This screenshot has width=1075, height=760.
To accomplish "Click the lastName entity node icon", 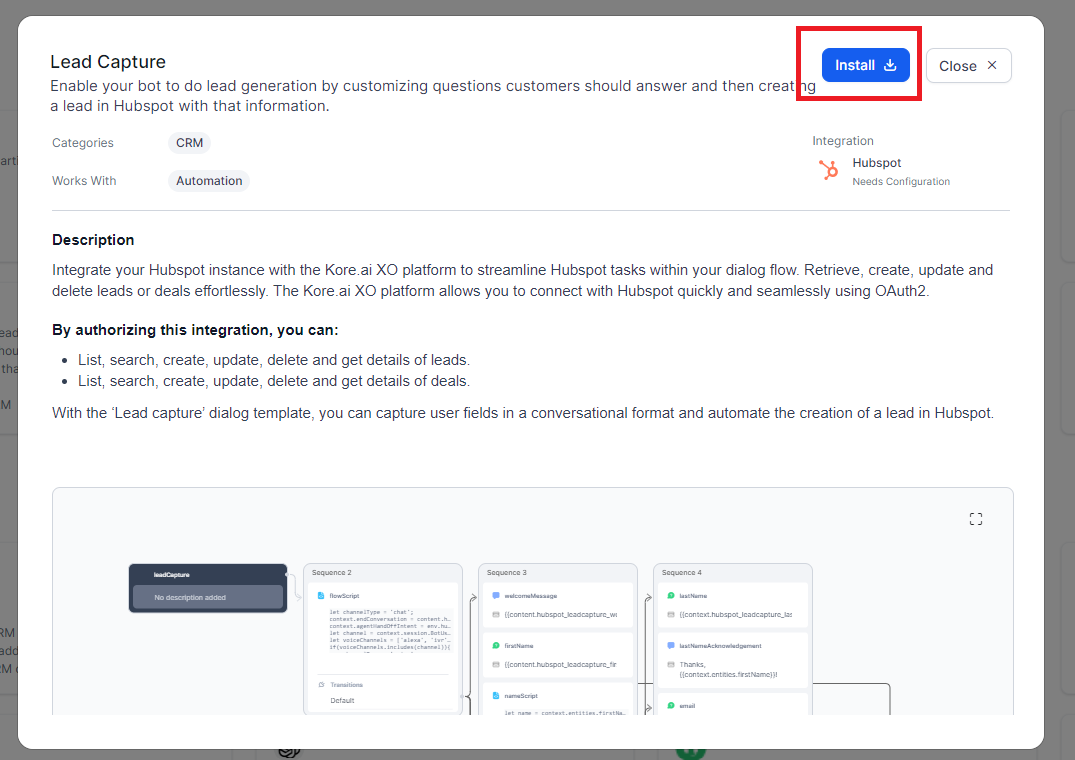I will coord(671,596).
